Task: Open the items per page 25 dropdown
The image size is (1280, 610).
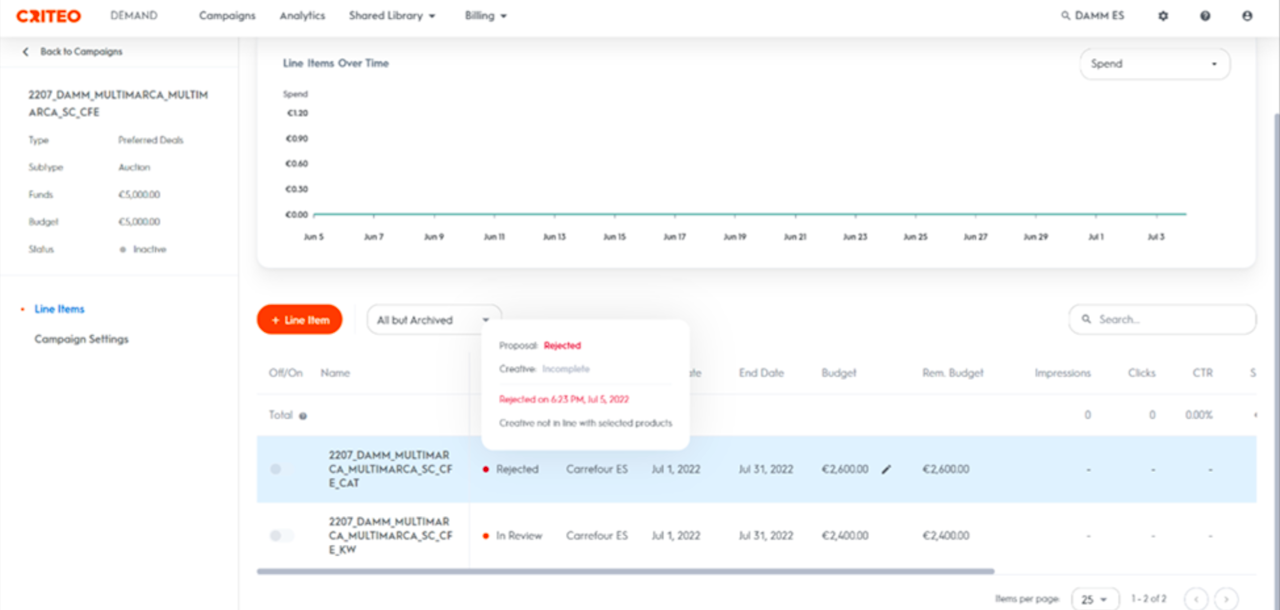Action: tap(1092, 599)
